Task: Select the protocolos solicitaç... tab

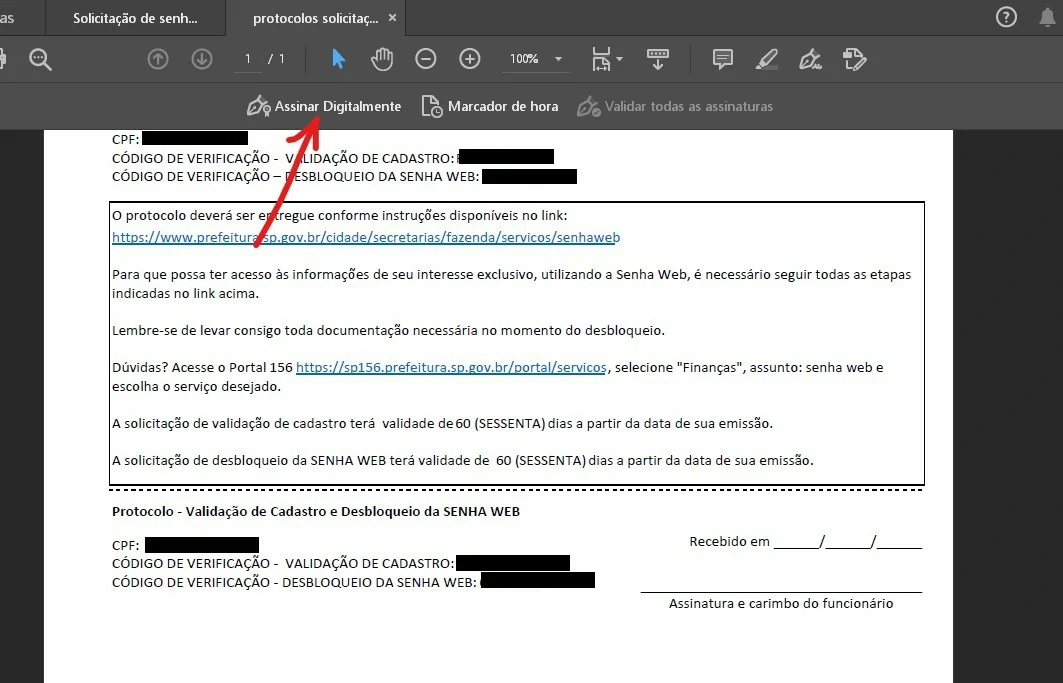Action: coord(315,18)
